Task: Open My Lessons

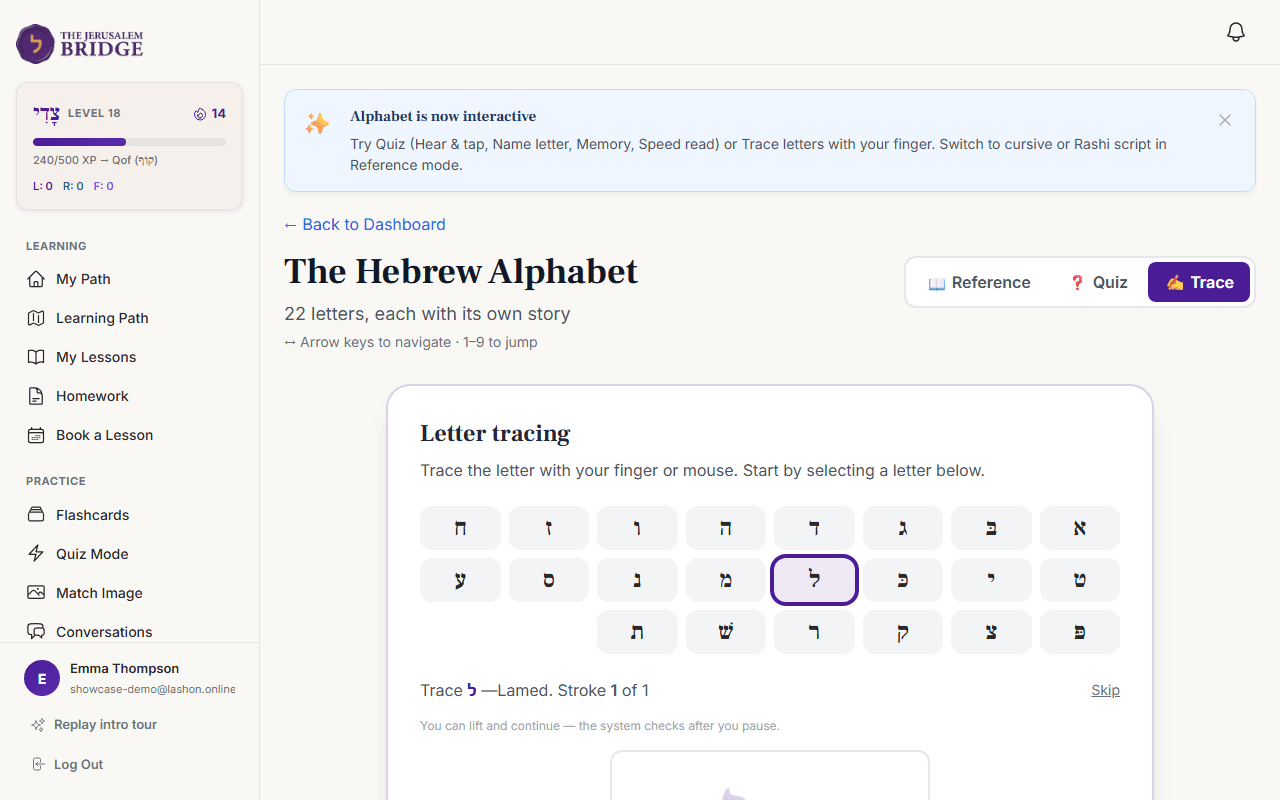Action: click(x=95, y=357)
